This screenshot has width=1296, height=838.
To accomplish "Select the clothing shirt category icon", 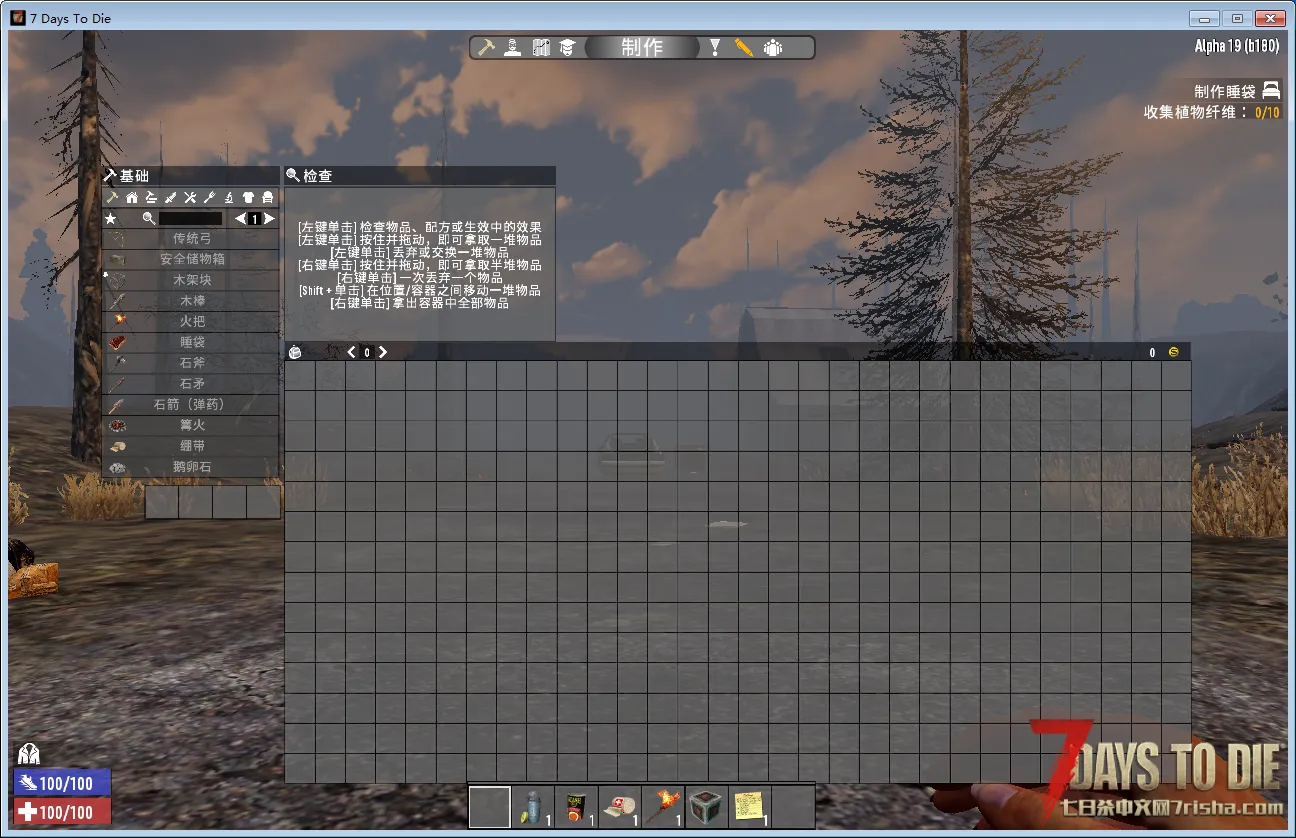I will (x=249, y=198).
